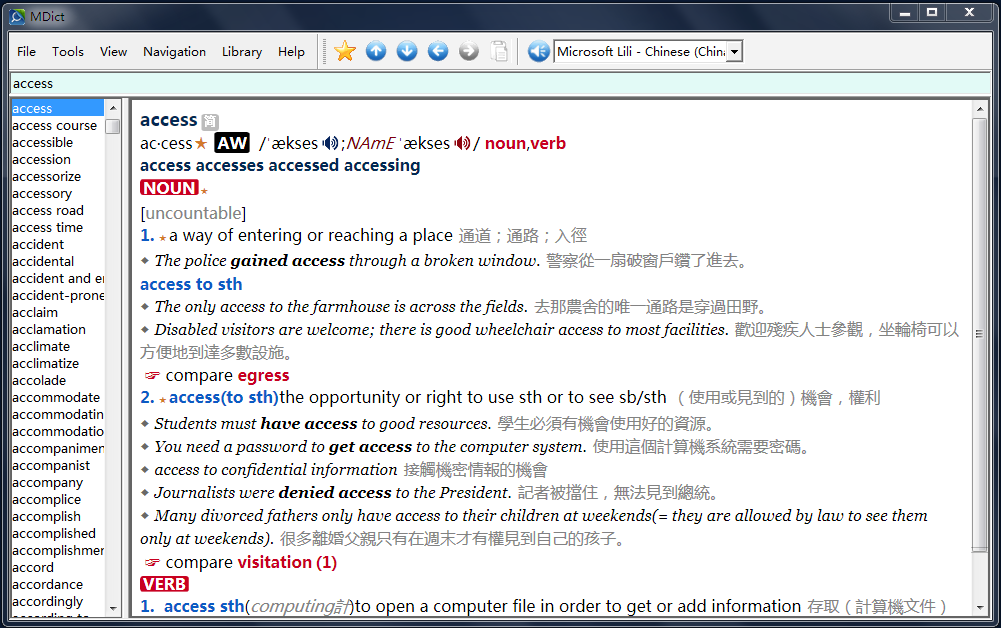Open the Tools menu
Image resolution: width=1001 pixels, height=628 pixels.
click(68, 52)
